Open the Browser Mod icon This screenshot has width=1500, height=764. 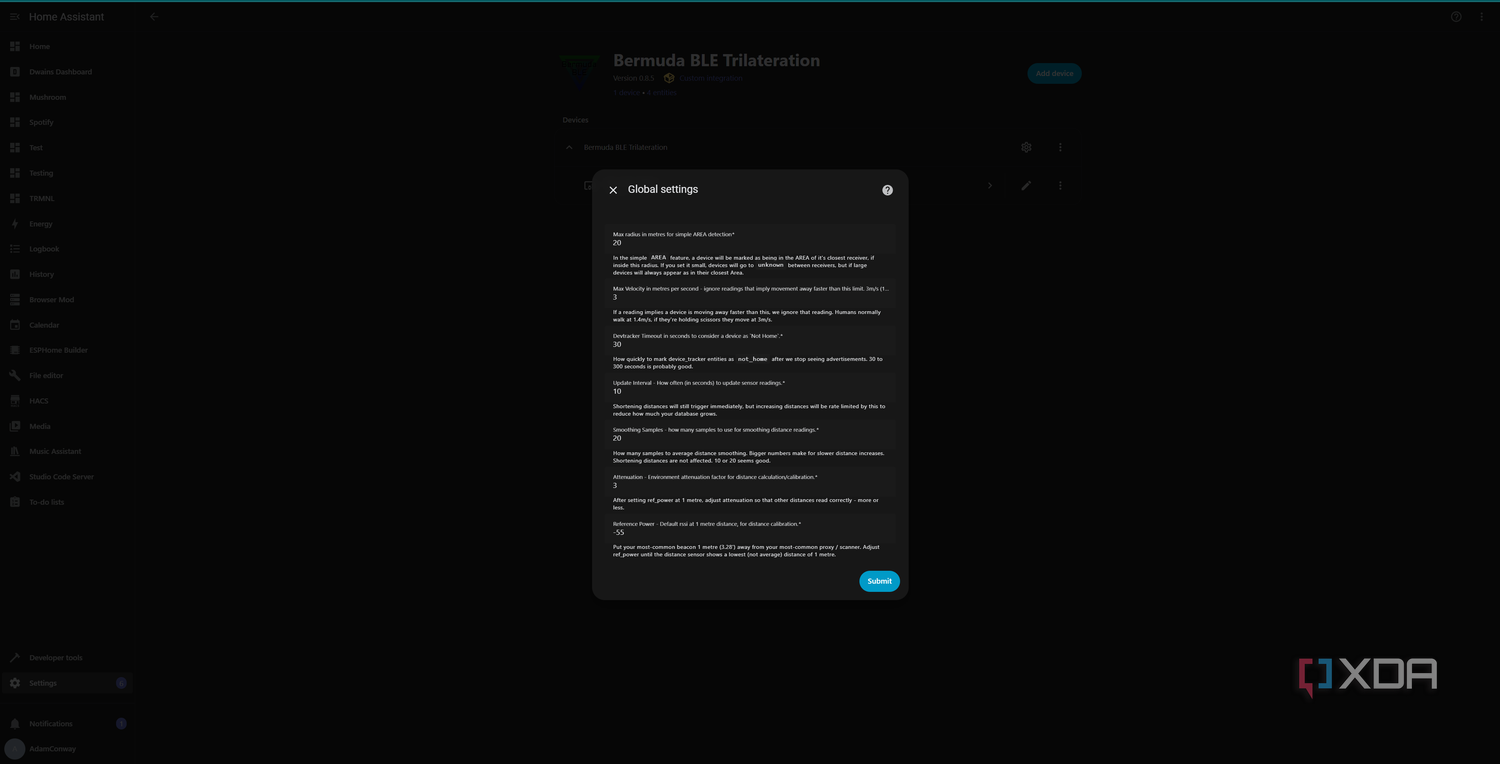(15, 300)
